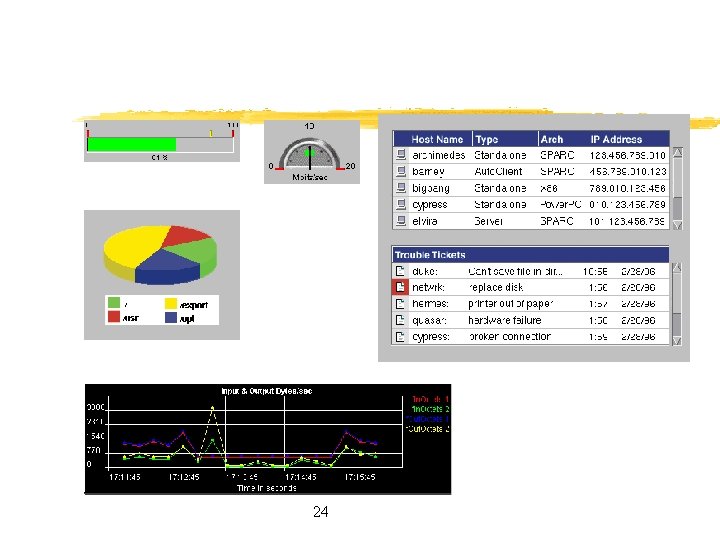Click blue /opt legend swatch
Viewport: 720px width, 540px height.
pos(171,317)
